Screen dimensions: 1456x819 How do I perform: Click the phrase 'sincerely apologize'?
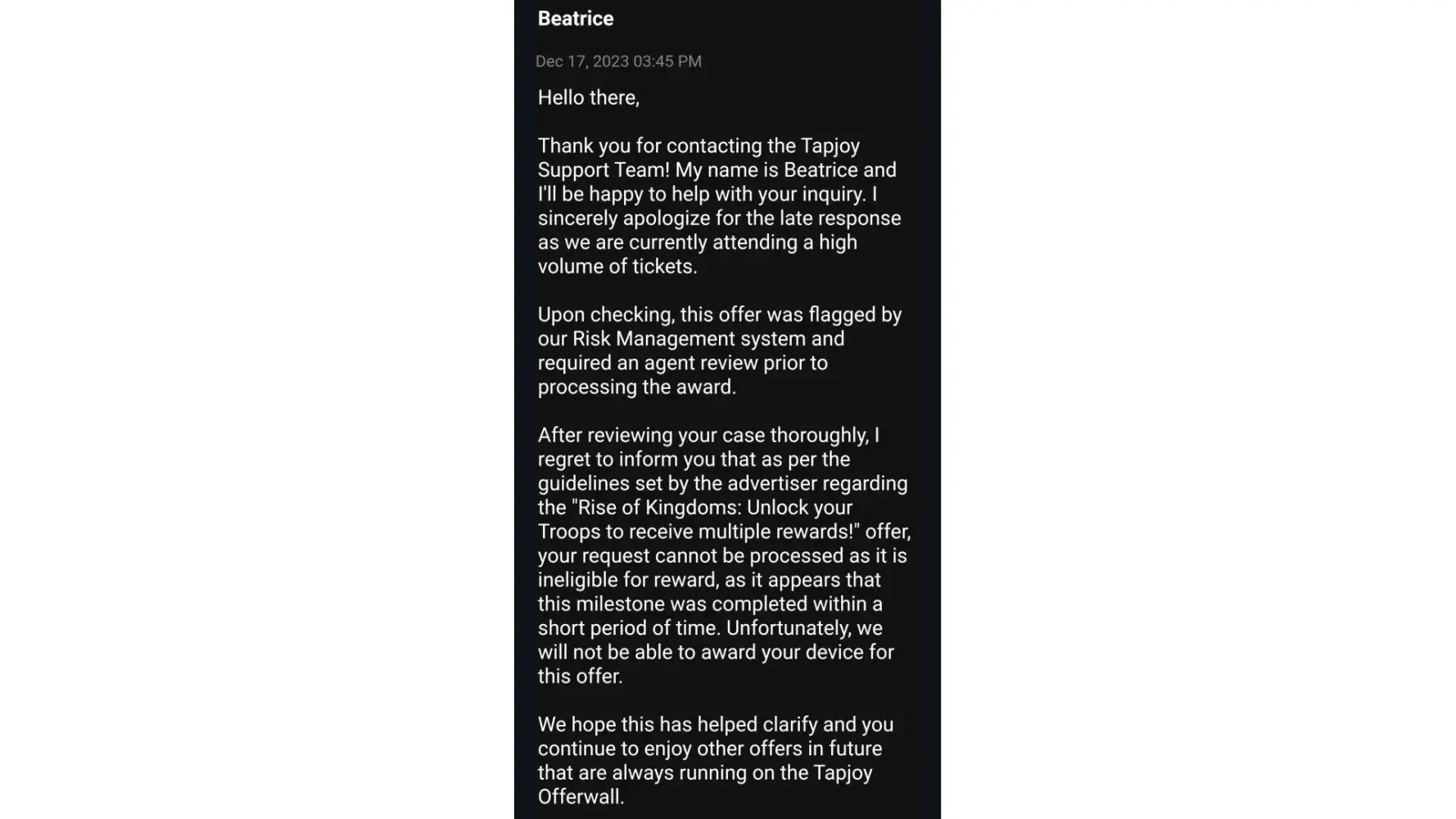click(x=624, y=218)
